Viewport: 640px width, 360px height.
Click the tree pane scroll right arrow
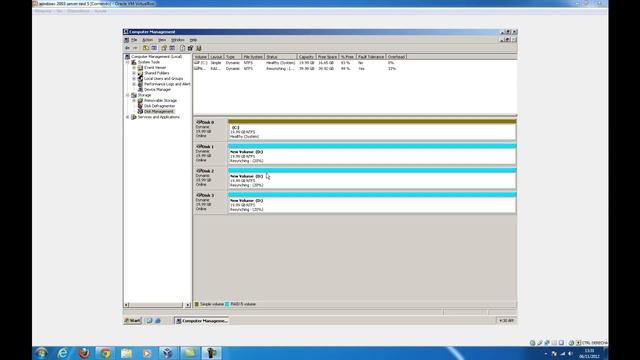coord(188,305)
